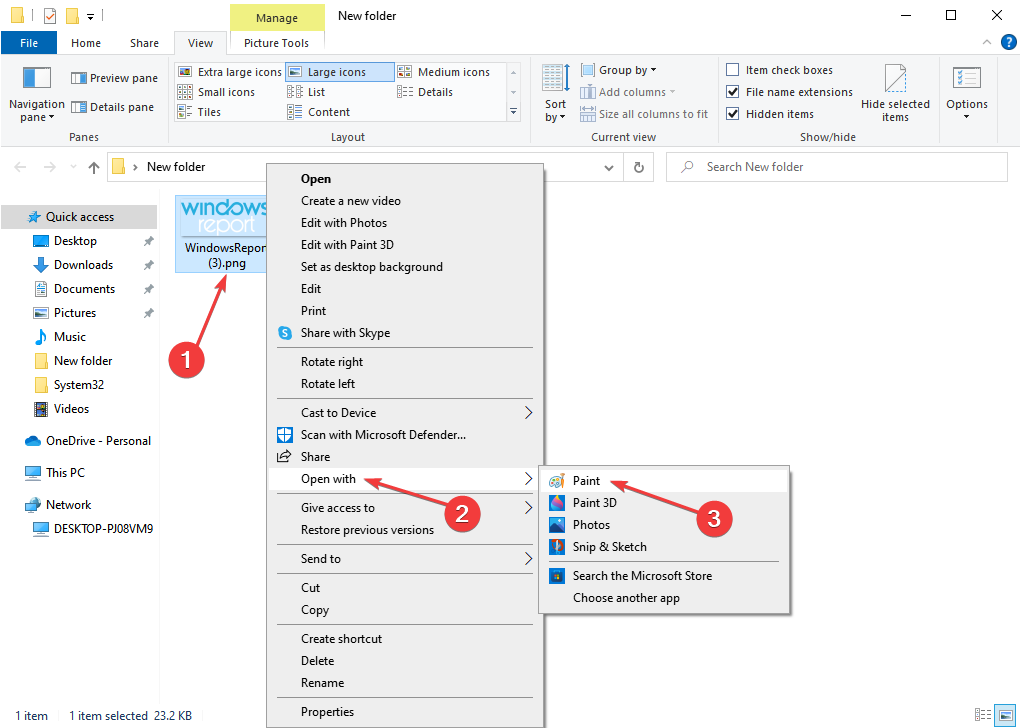Viewport: 1021px width, 728px height.
Task: Expand the layout gallery more arrow
Action: click(x=513, y=112)
